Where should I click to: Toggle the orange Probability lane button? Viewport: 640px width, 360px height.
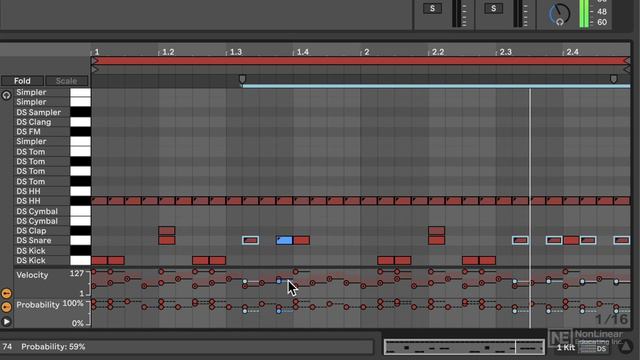(6, 307)
